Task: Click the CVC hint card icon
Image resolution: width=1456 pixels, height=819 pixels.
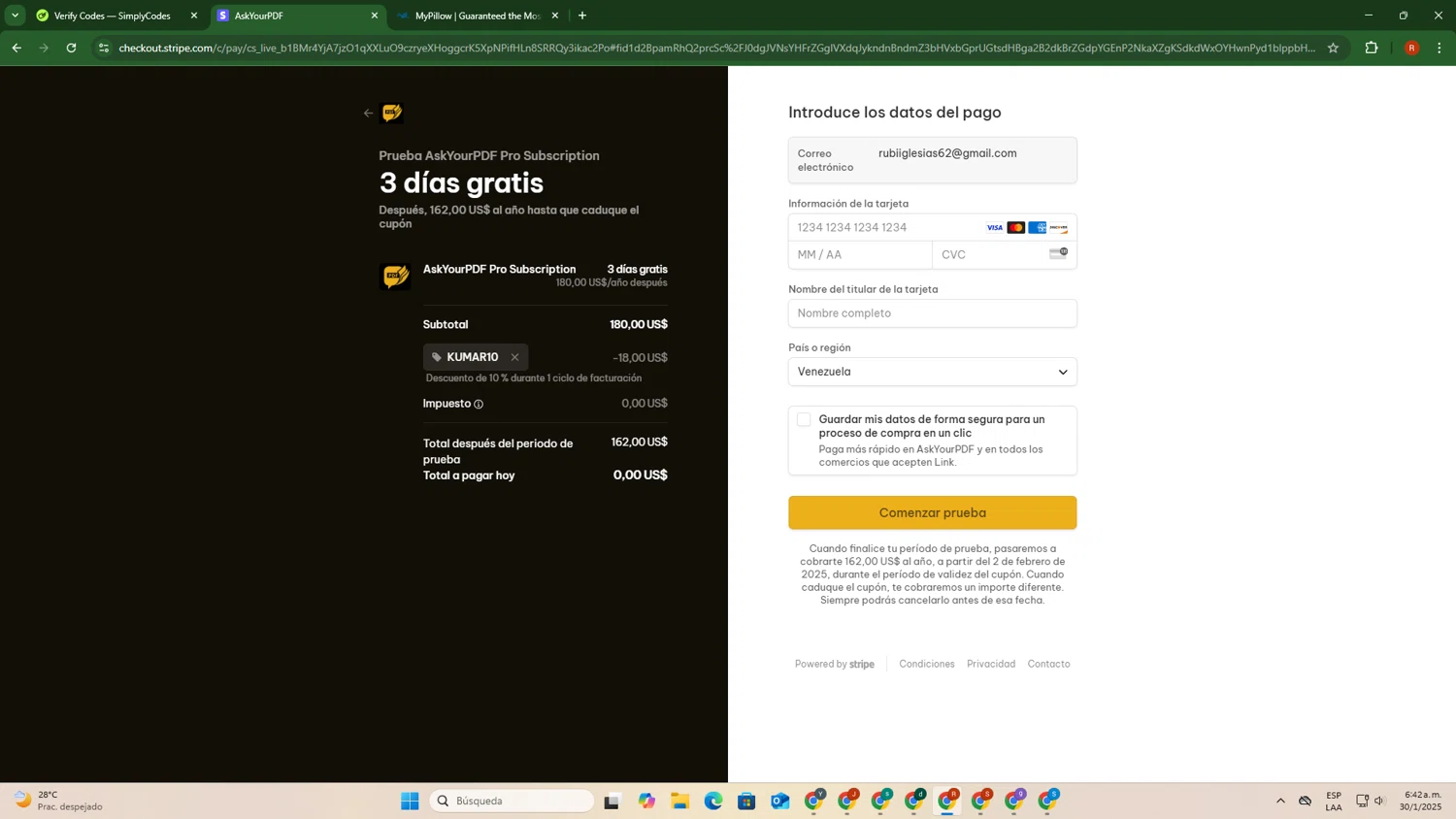Action: [1058, 253]
